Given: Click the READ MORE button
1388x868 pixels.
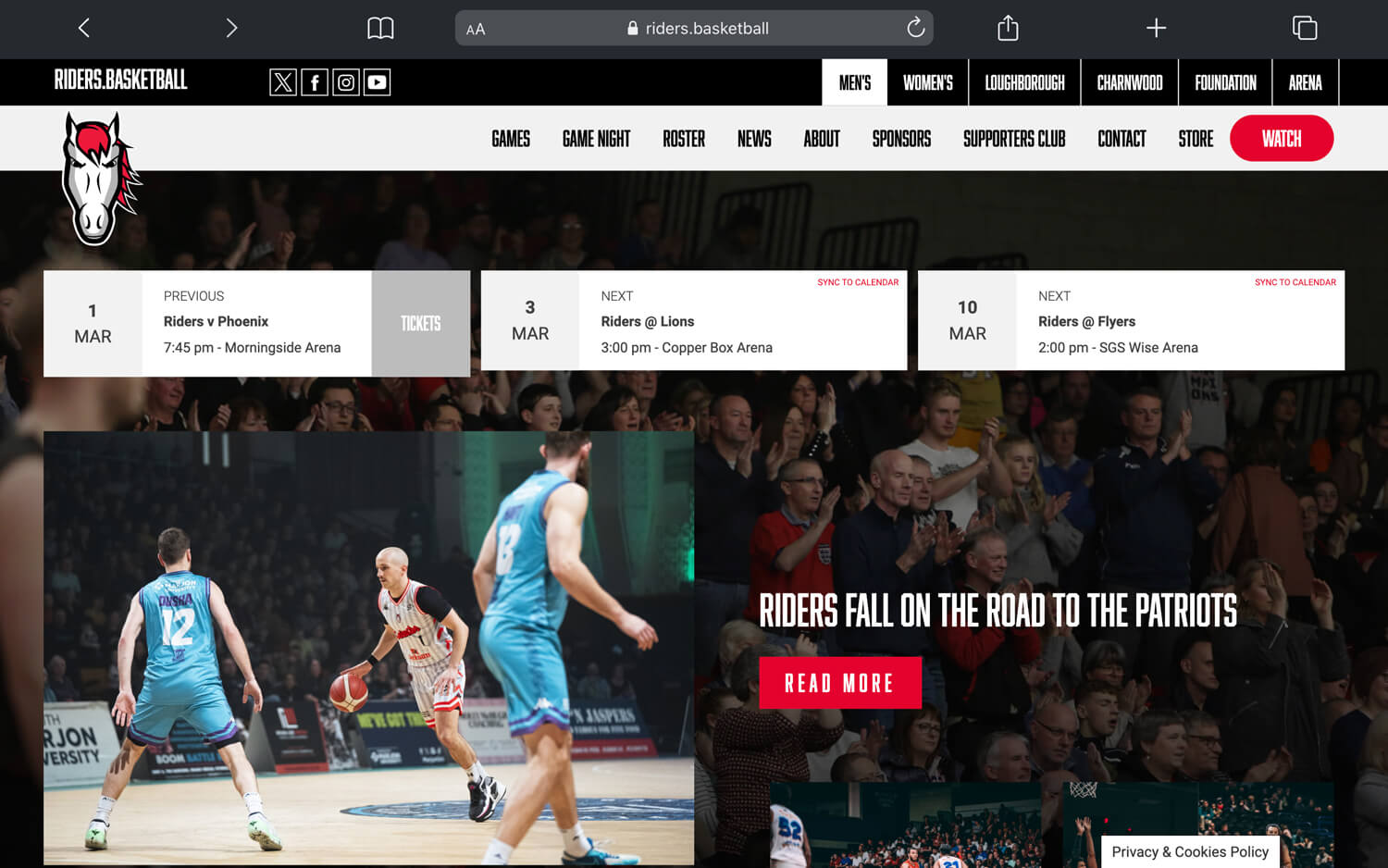Looking at the screenshot, I should 840,683.
